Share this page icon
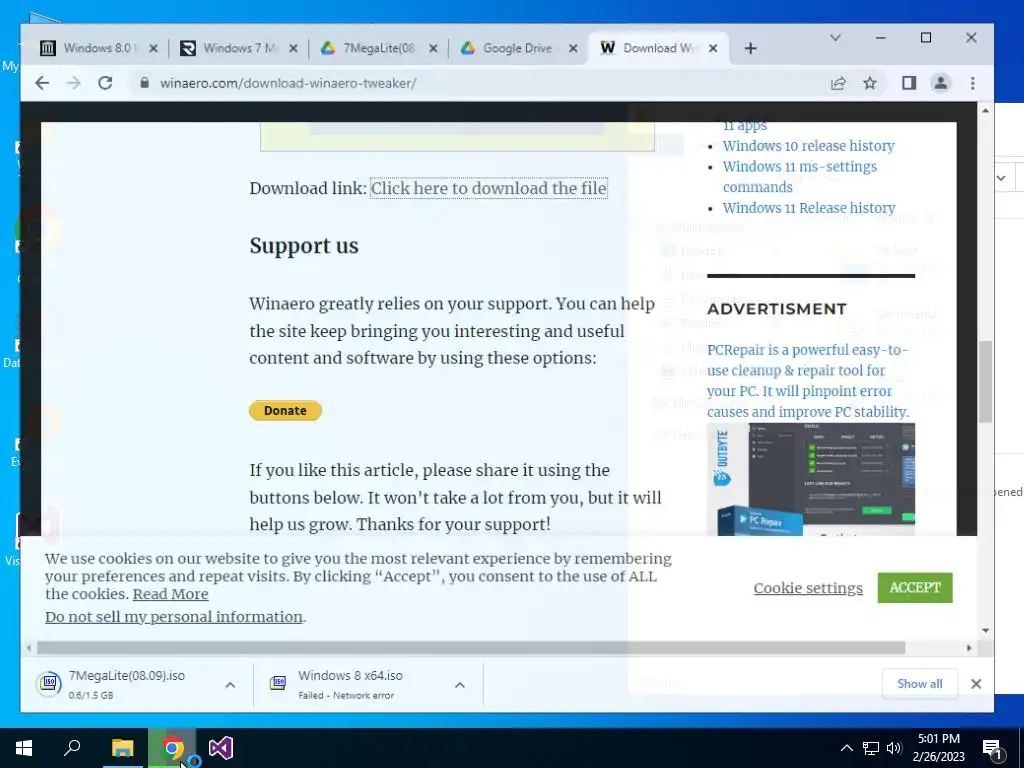 click(x=838, y=83)
